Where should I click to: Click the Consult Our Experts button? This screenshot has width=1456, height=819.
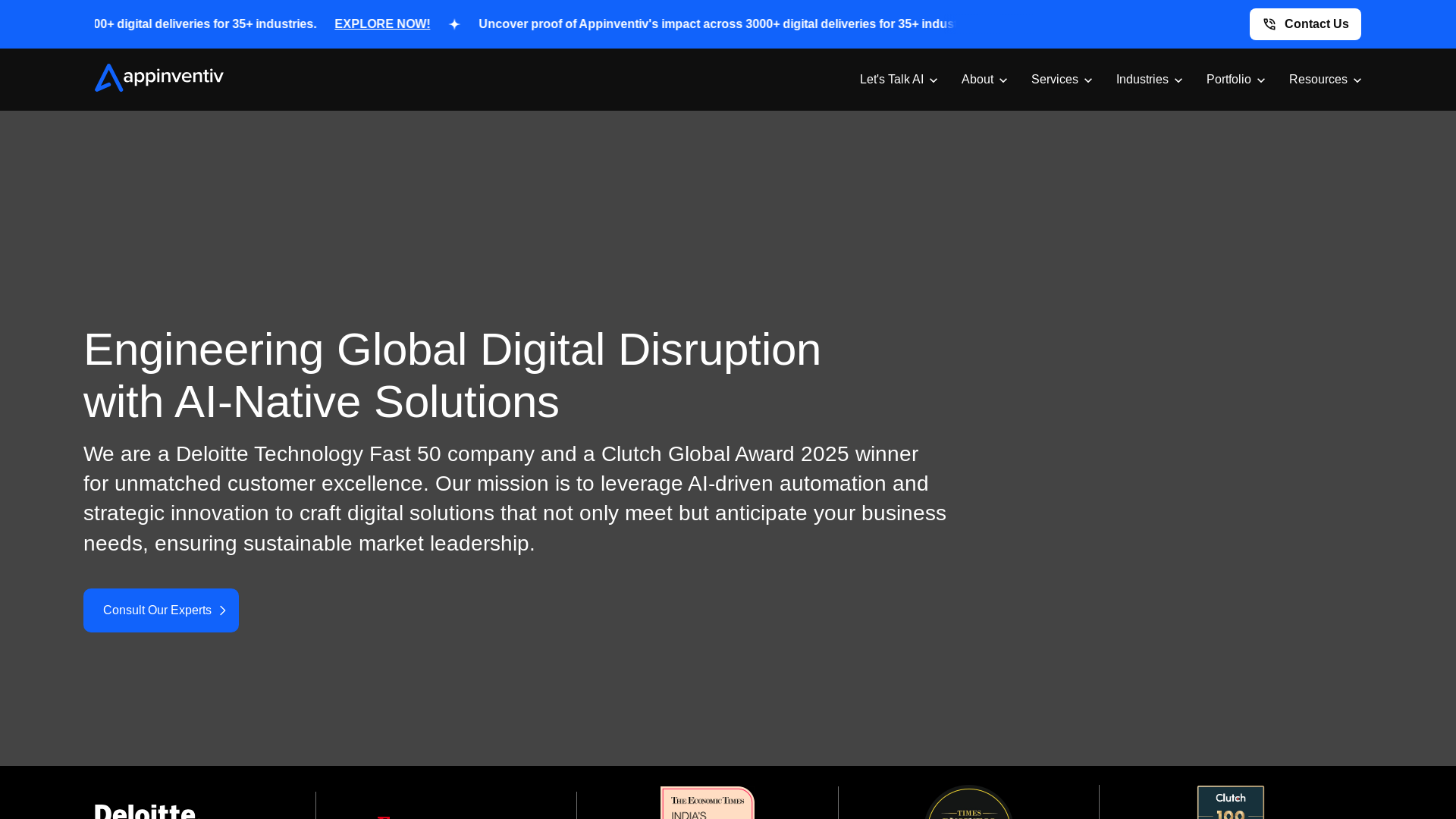161,610
